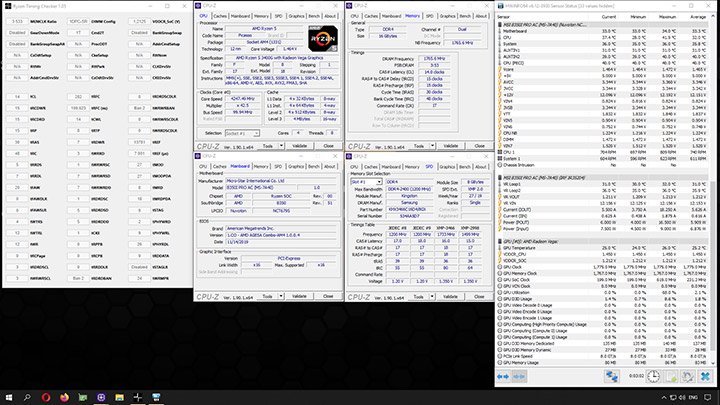720x405 pixels.
Task: Click Validate in CPU-Z CPU window
Action: (x=299, y=146)
